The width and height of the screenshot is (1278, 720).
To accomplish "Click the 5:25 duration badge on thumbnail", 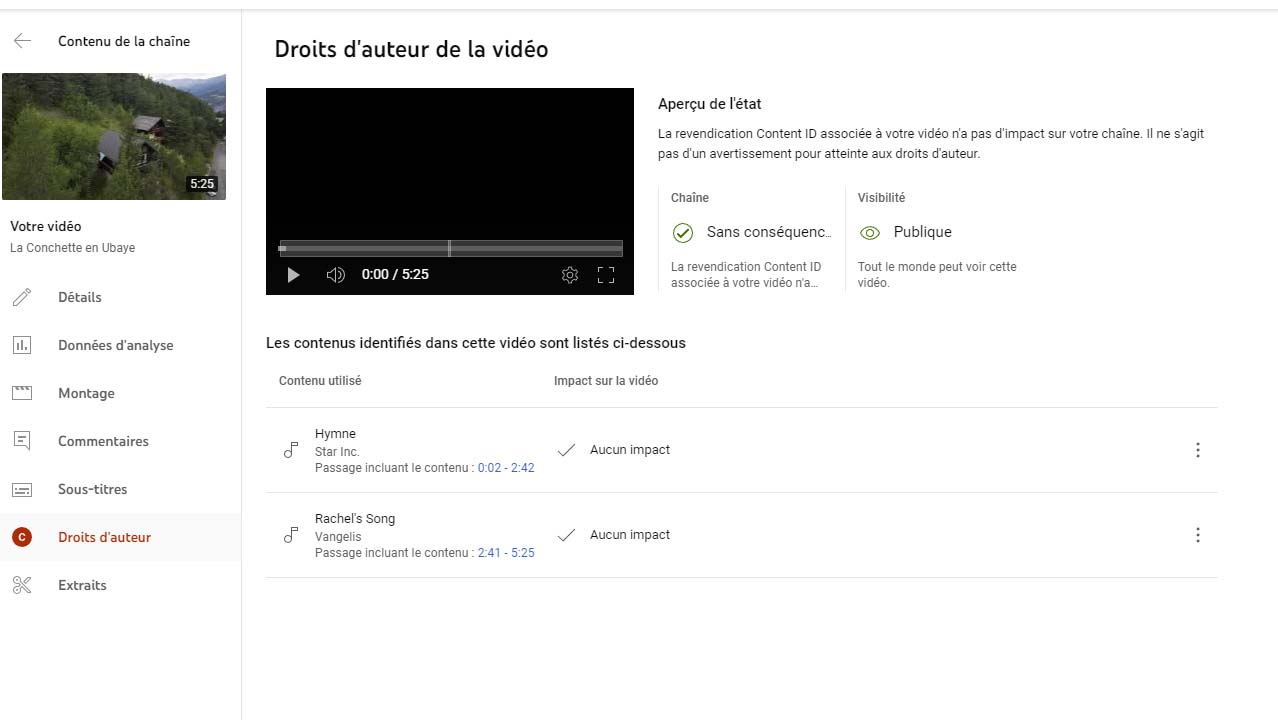I will (202, 184).
